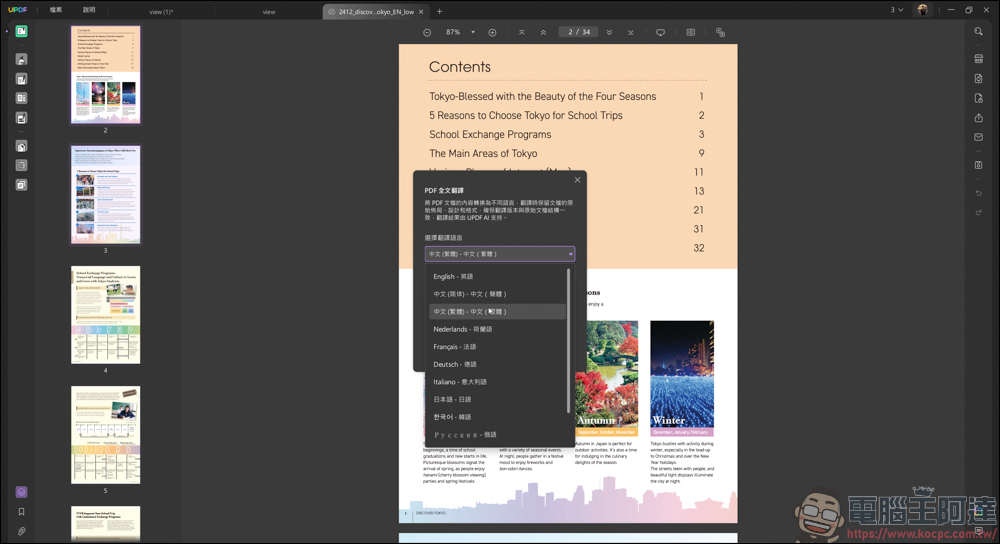This screenshot has width=1000, height=544.
Task: Click the Undo arrow in right sidebar
Action: [x=978, y=193]
